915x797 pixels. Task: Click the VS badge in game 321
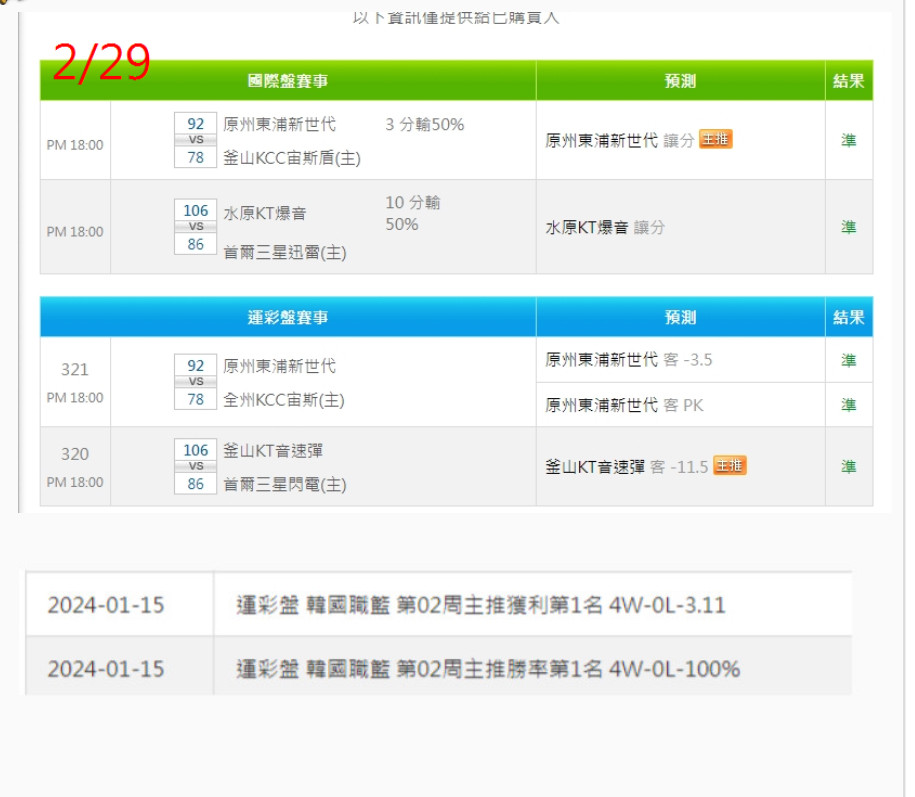[x=196, y=382]
